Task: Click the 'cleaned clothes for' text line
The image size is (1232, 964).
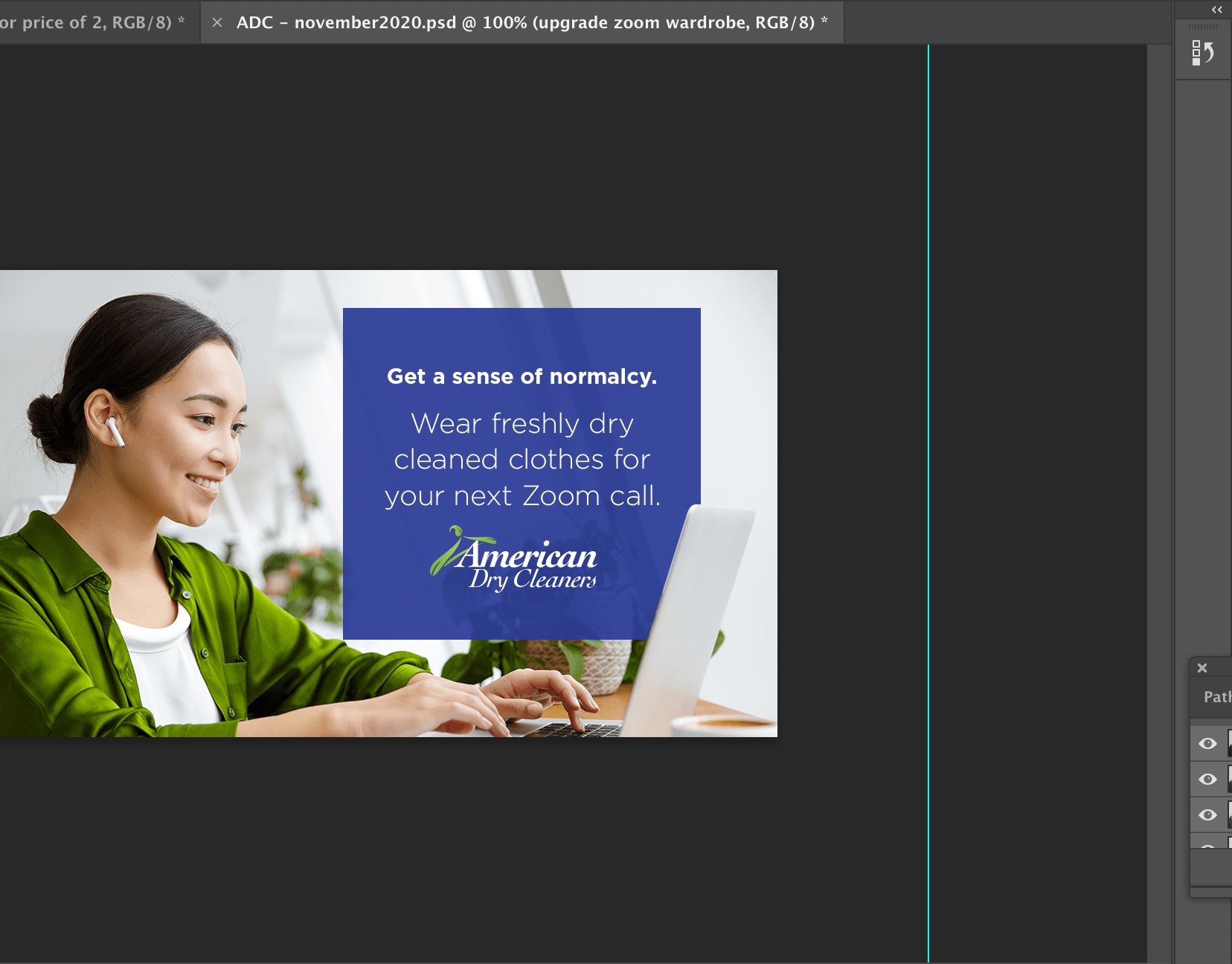Action: [522, 460]
